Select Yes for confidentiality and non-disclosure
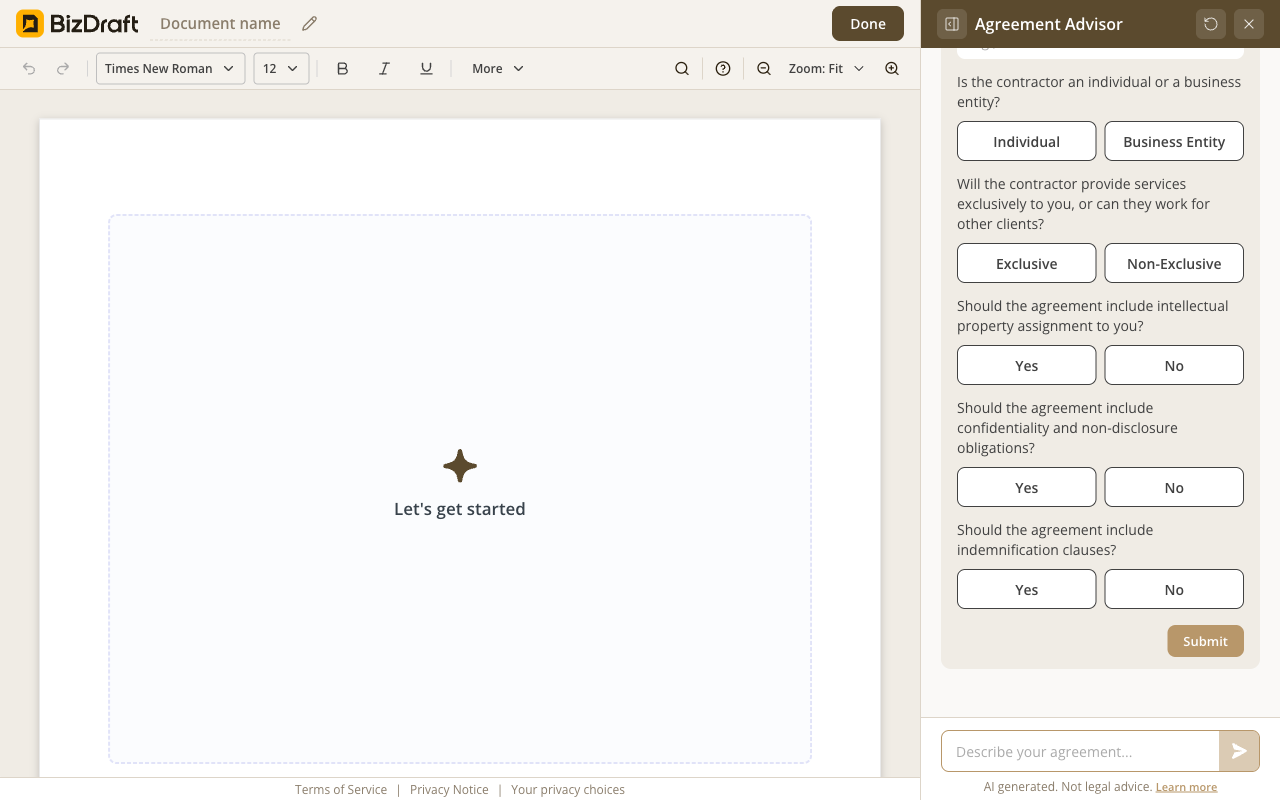 point(1027,487)
